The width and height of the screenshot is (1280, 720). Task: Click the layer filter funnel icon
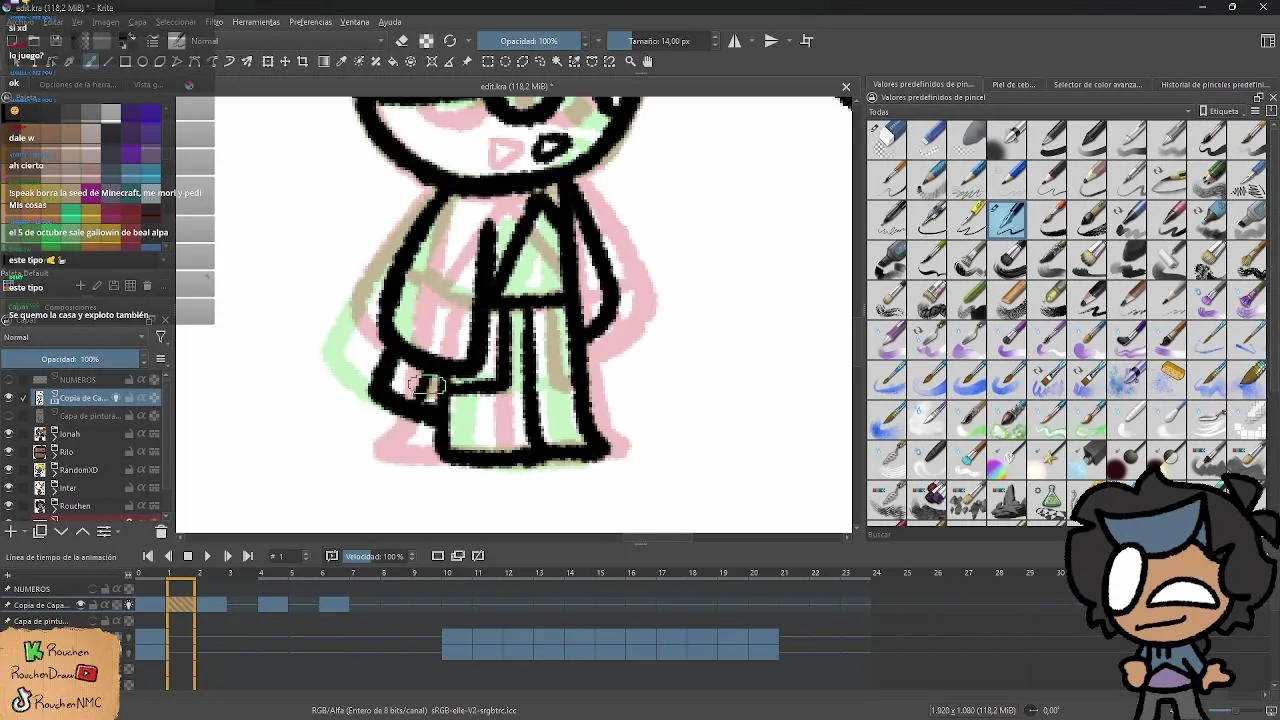[161, 337]
